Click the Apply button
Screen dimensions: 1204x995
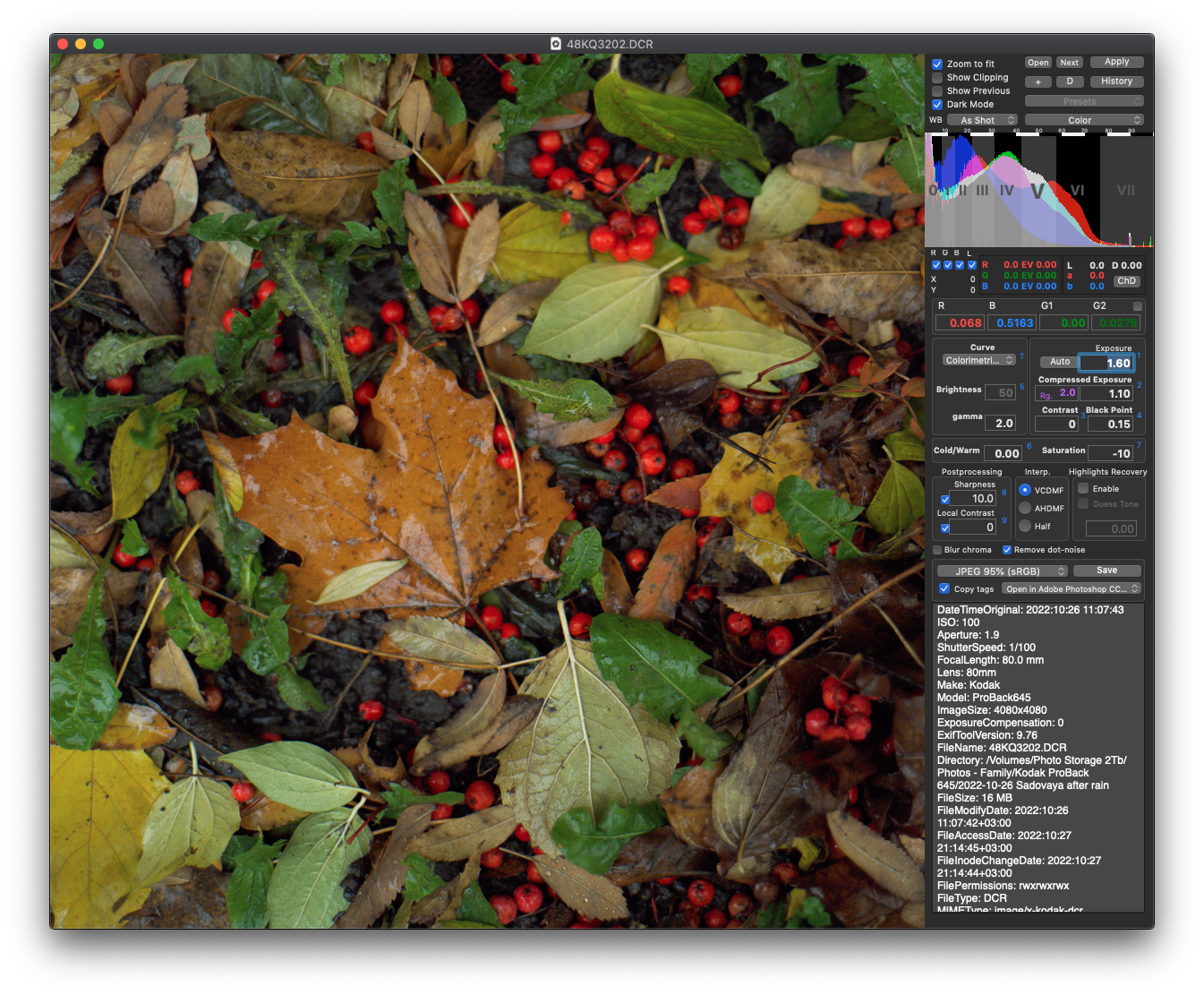(x=1117, y=62)
